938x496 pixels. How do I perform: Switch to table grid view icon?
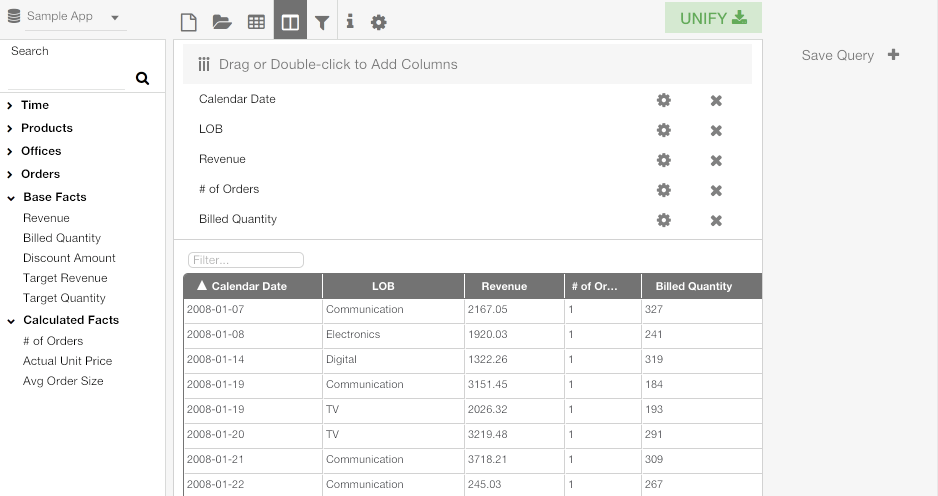point(256,22)
